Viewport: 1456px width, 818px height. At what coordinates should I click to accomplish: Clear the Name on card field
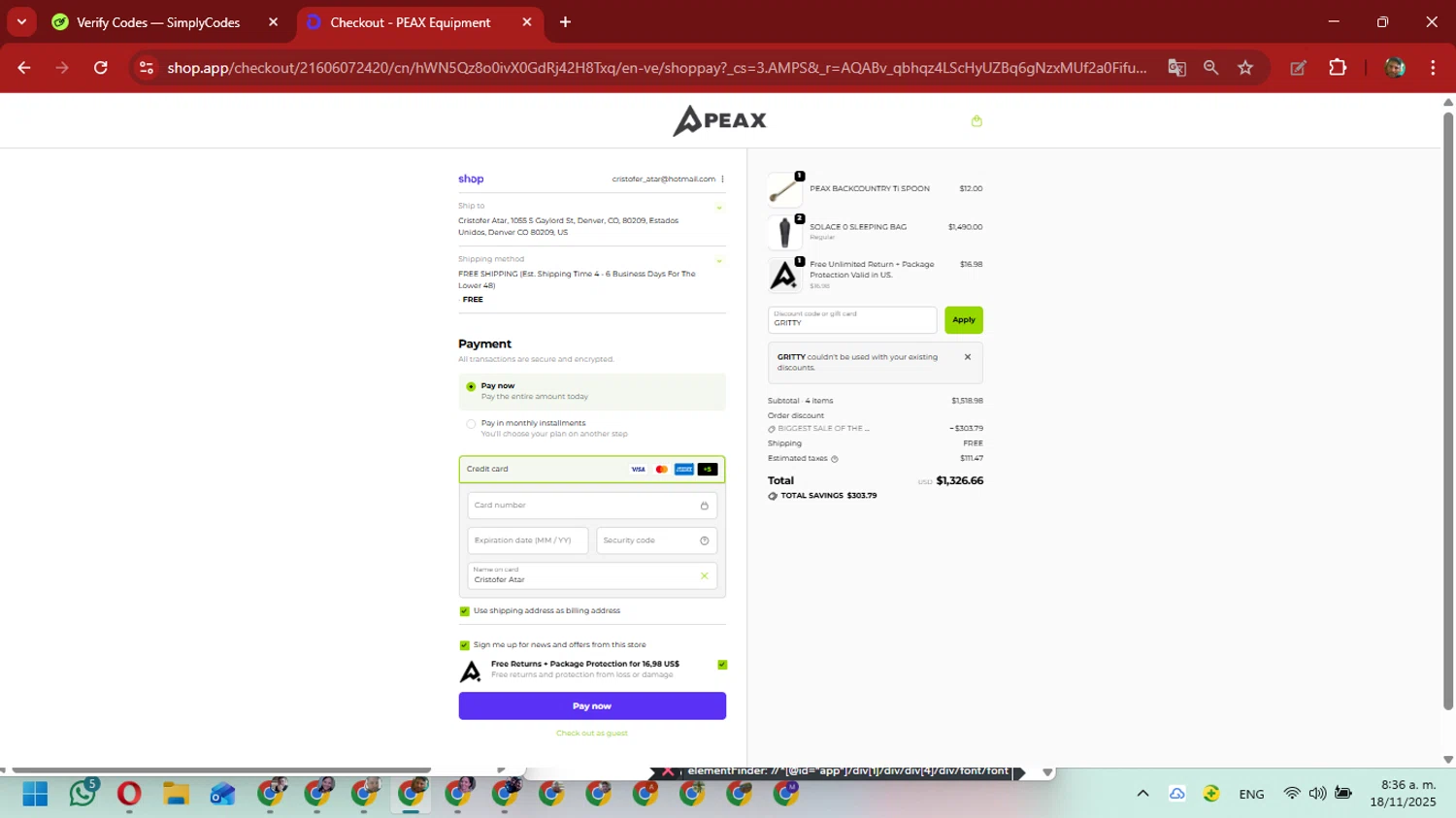tap(705, 575)
